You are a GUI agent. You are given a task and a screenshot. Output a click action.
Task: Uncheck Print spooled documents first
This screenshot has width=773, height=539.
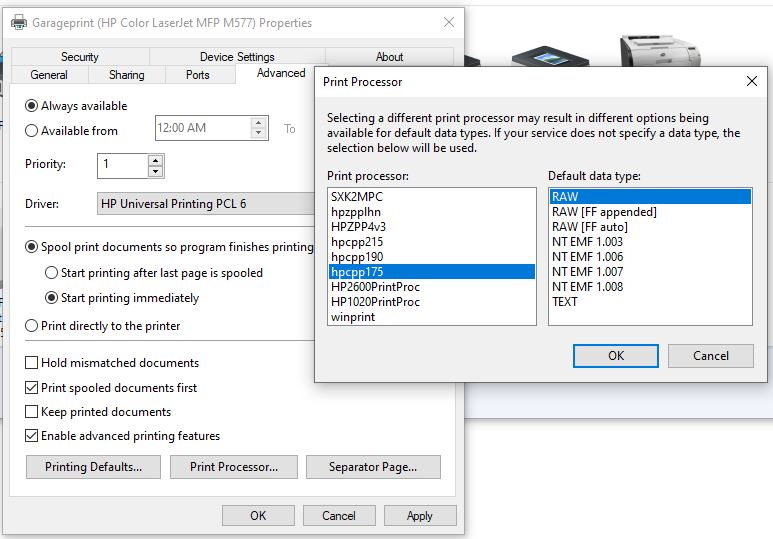(32, 388)
